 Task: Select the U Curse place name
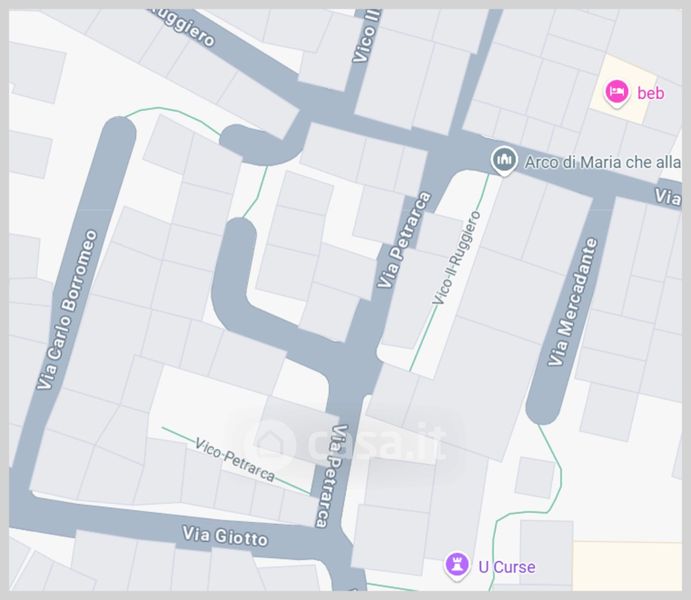point(507,567)
